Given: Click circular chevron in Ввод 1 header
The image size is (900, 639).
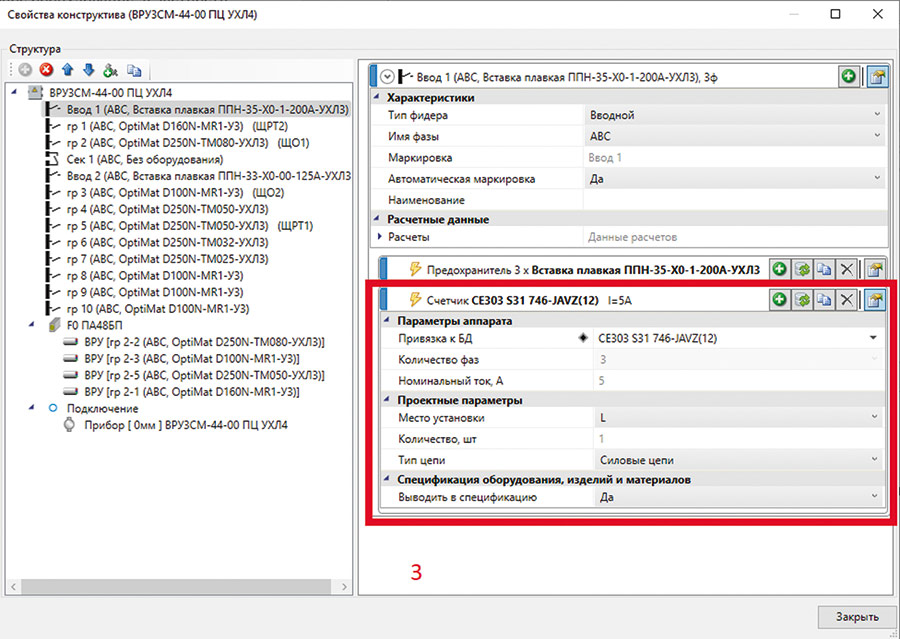Looking at the screenshot, I should click(x=388, y=76).
